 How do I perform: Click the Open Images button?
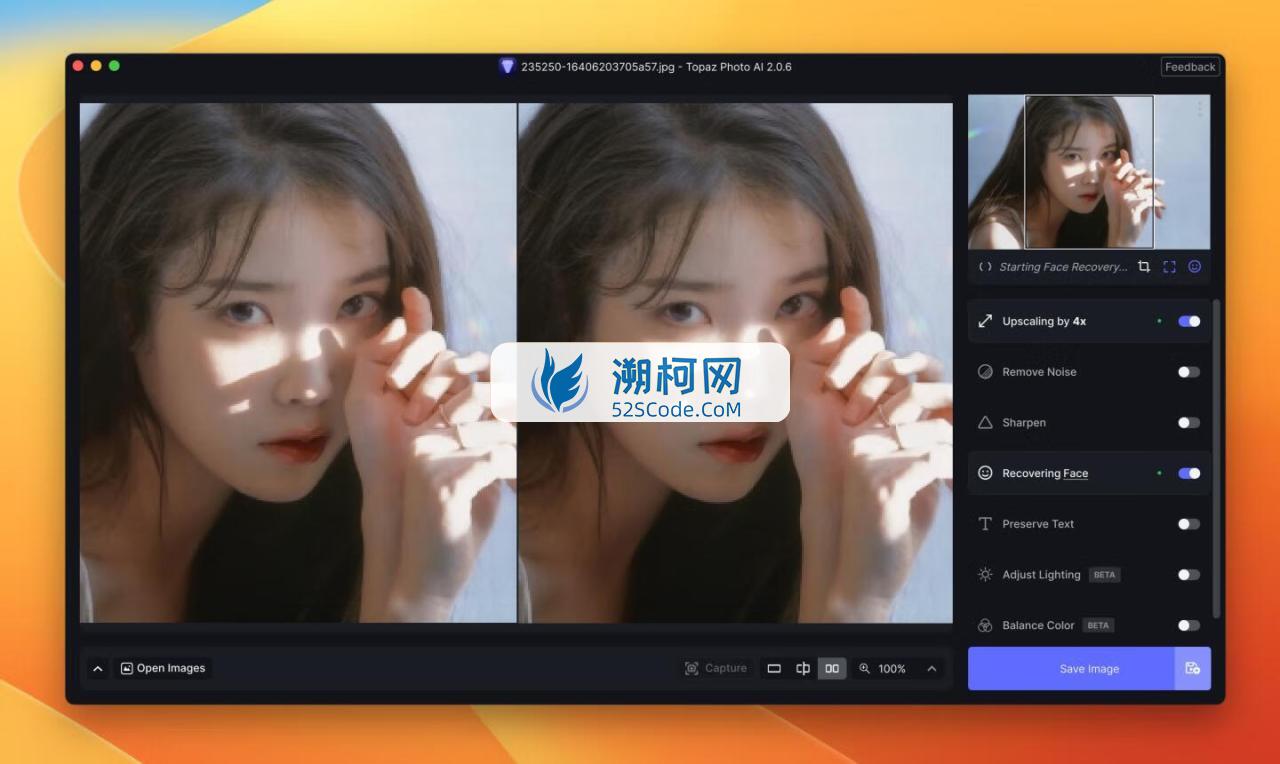coord(163,669)
